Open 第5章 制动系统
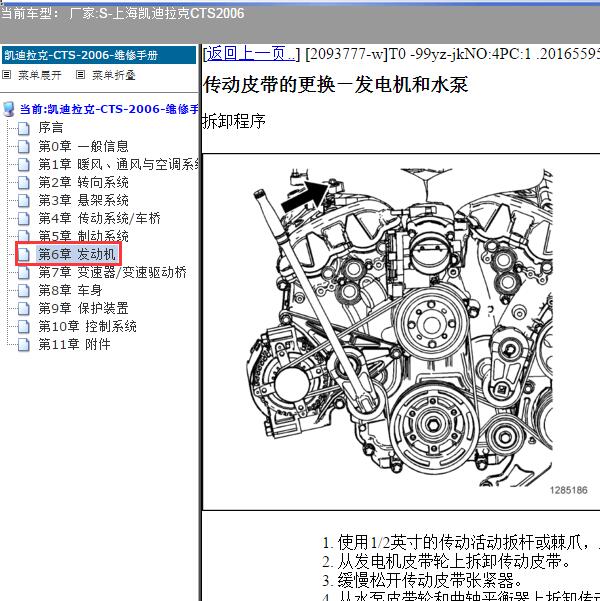 84,236
